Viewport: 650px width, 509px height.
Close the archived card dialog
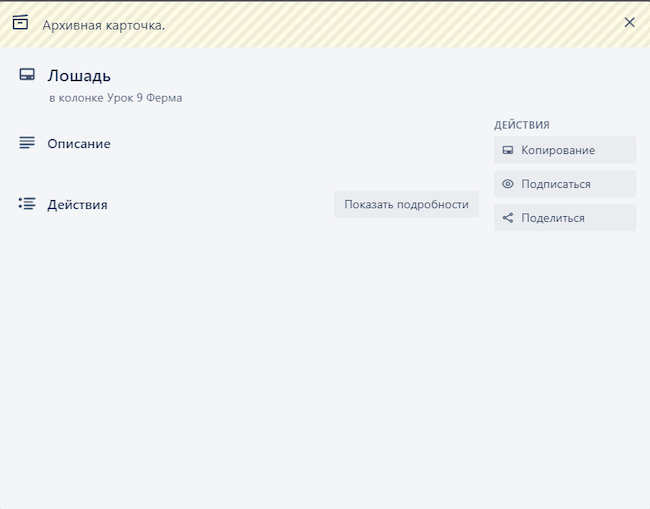[629, 22]
